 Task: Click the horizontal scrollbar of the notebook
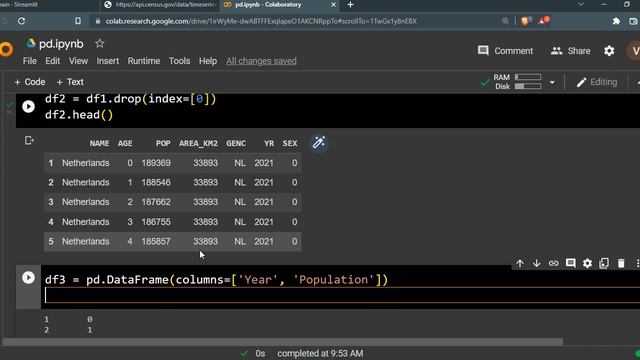click(282, 342)
